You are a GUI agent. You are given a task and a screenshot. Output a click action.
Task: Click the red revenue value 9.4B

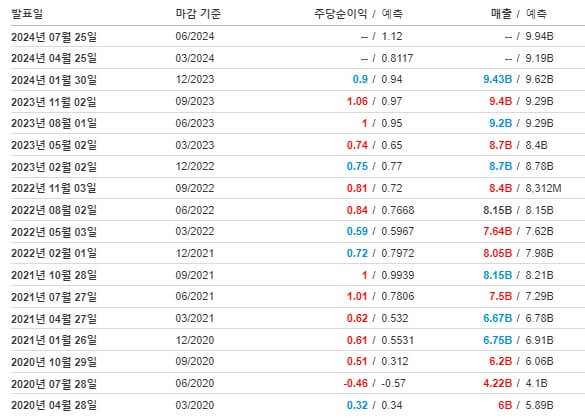500,101
